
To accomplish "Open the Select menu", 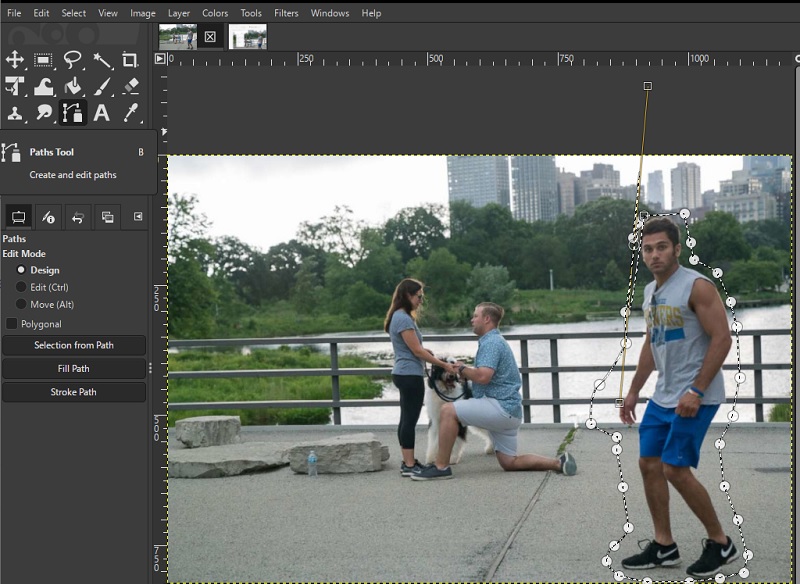I will [73, 13].
